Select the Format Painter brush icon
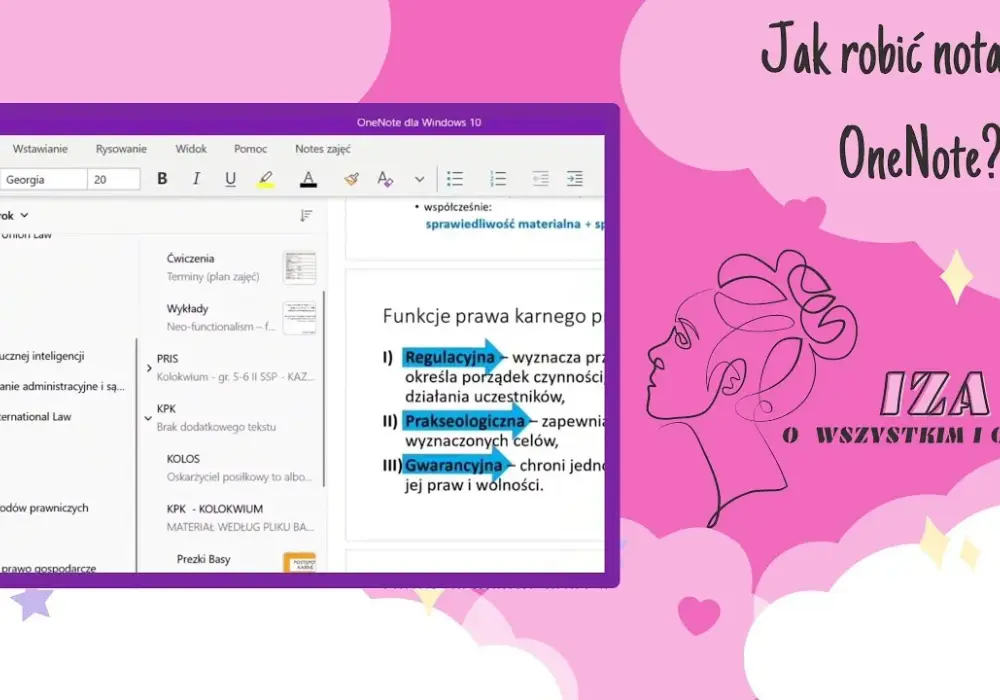Image resolution: width=1000 pixels, height=700 pixels. click(x=351, y=179)
